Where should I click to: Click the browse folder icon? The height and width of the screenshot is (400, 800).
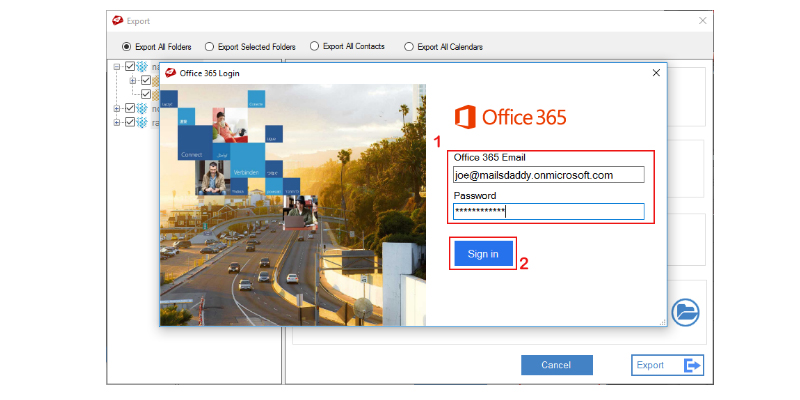685,311
